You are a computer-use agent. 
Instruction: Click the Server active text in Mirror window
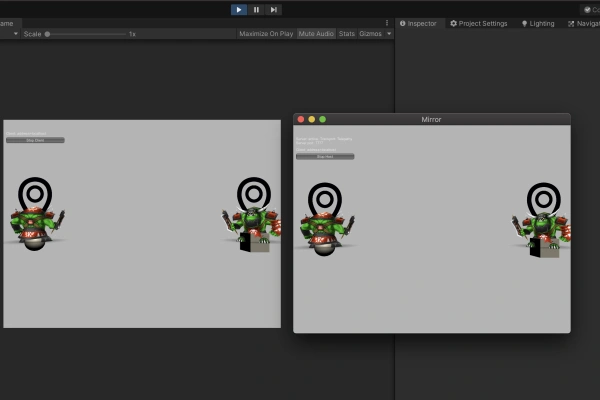pyautogui.click(x=324, y=139)
